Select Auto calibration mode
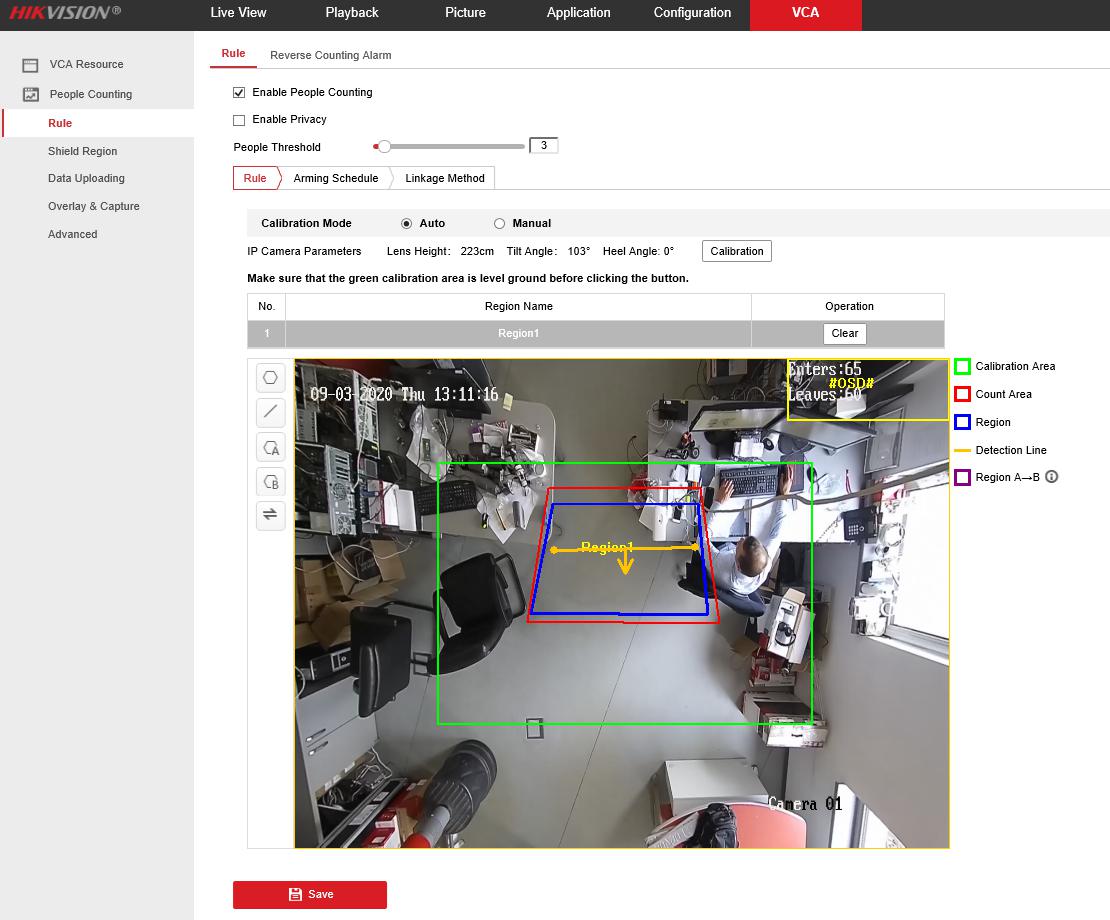1110x920 pixels. tap(406, 224)
